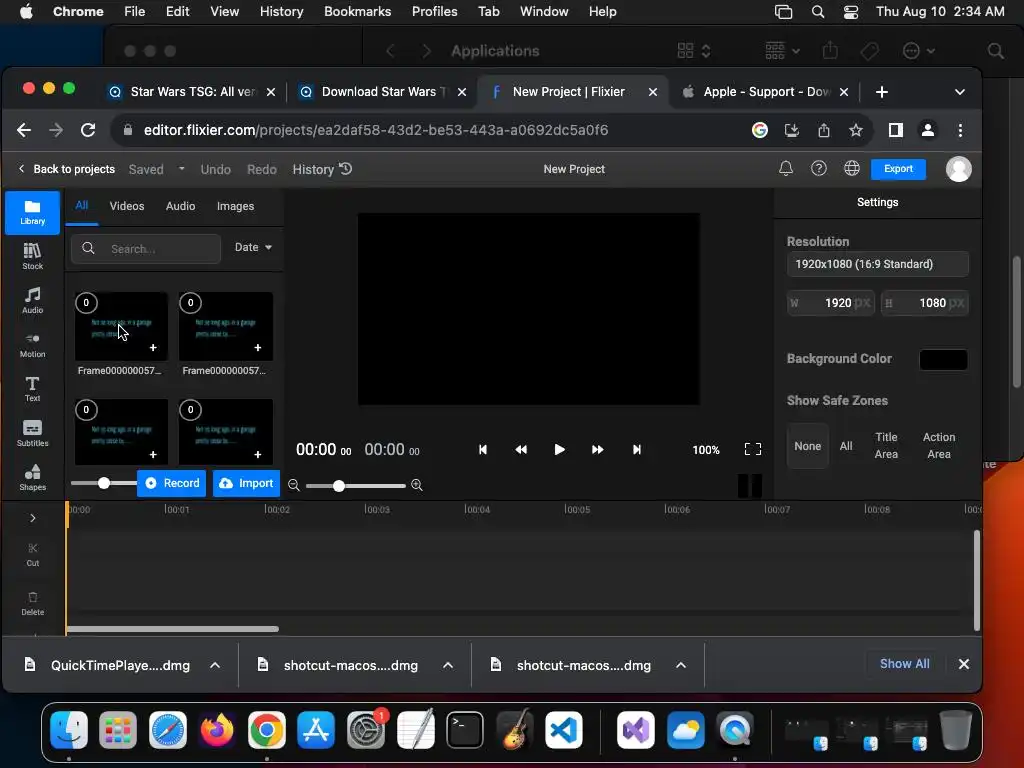Open Chrome side panel icon

tap(895, 130)
